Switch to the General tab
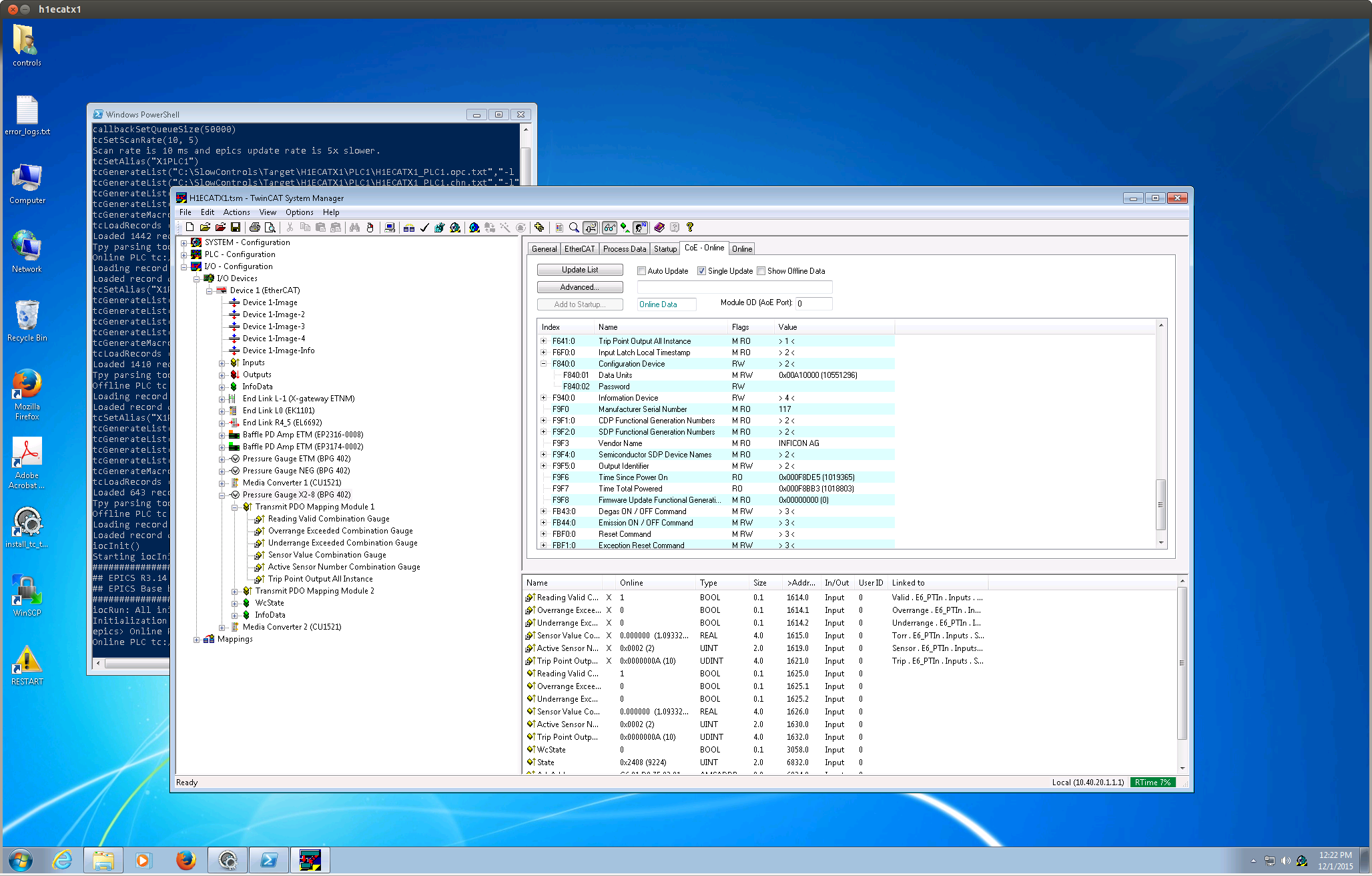 pyautogui.click(x=545, y=249)
